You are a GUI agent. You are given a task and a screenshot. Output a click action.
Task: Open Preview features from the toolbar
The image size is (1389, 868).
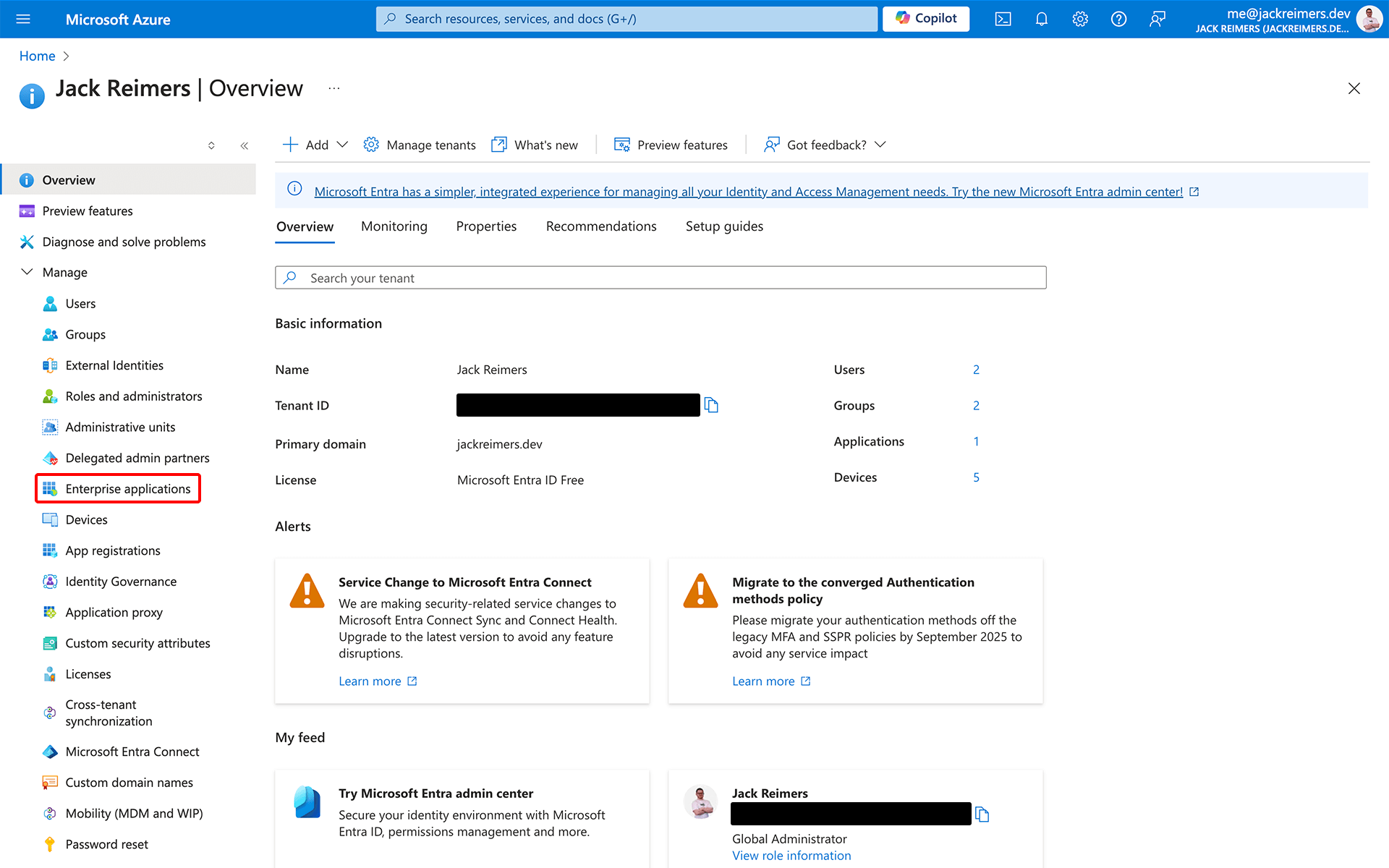click(x=671, y=145)
